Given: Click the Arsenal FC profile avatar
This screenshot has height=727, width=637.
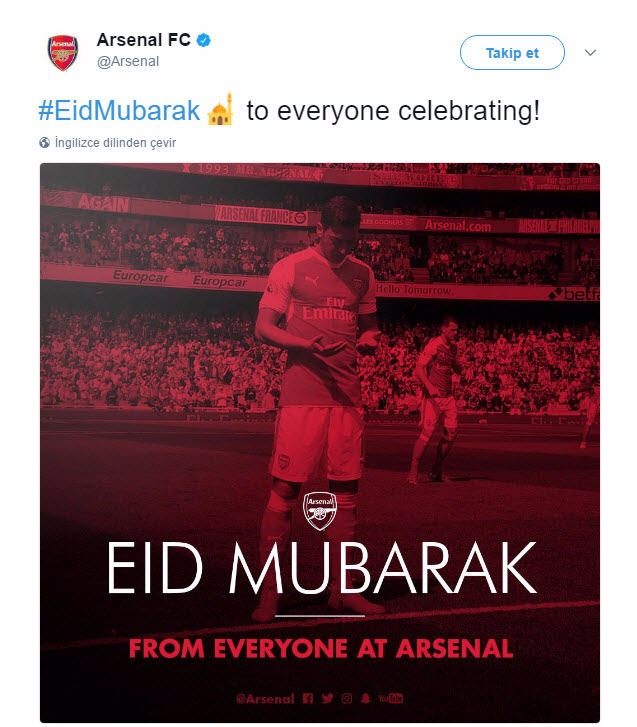Looking at the screenshot, I should tap(63, 52).
